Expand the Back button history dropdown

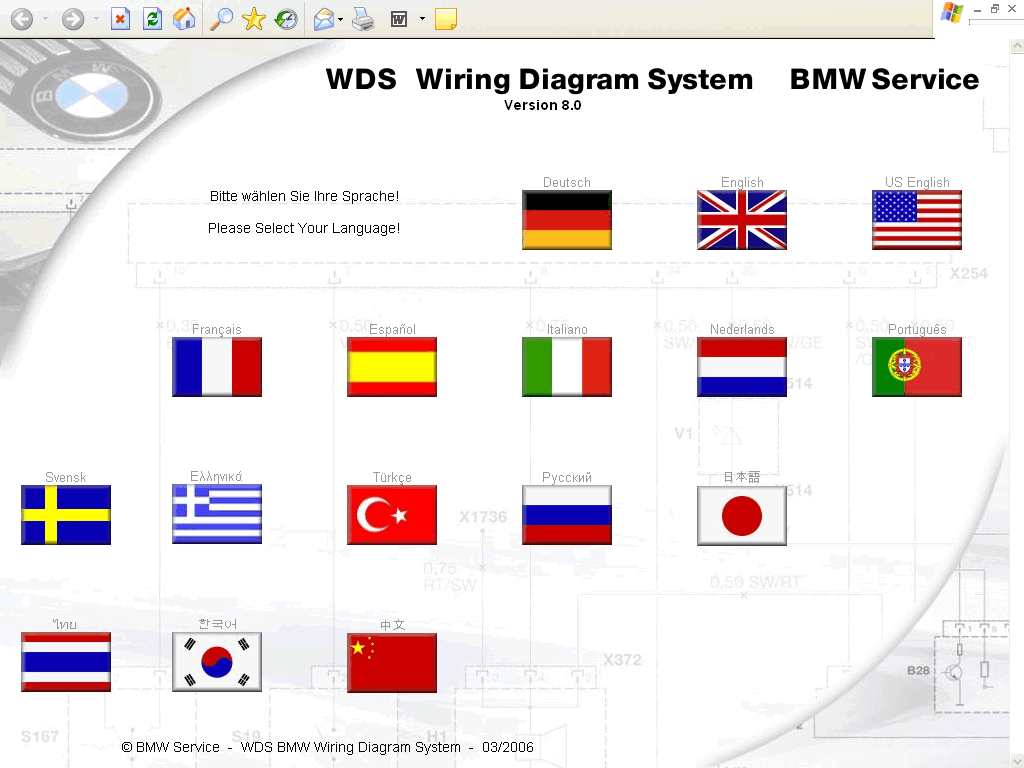(45, 19)
